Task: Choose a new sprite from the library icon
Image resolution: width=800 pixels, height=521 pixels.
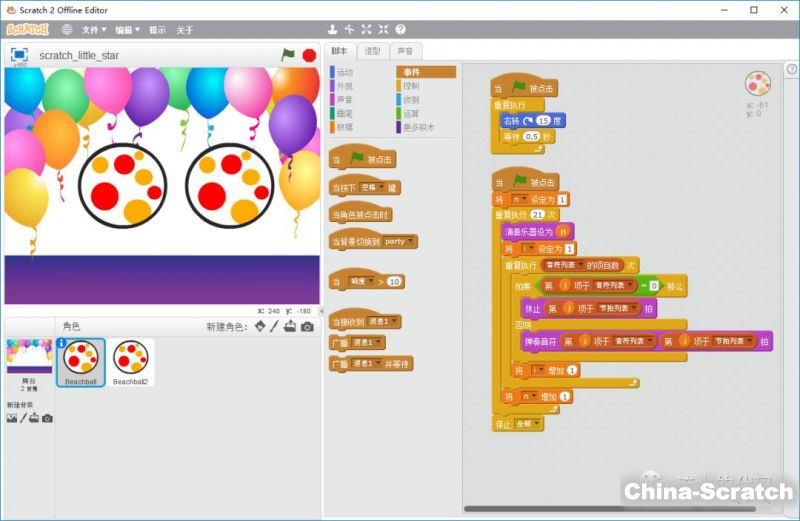Action: tap(260, 326)
